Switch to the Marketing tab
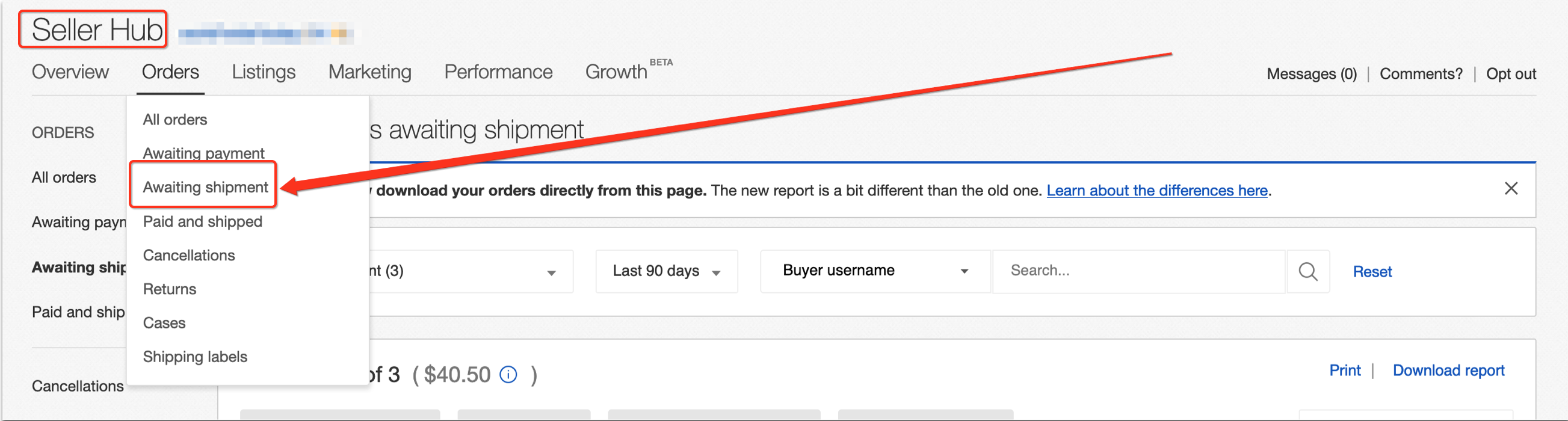Viewport: 1568px width, 421px height. pyautogui.click(x=370, y=72)
